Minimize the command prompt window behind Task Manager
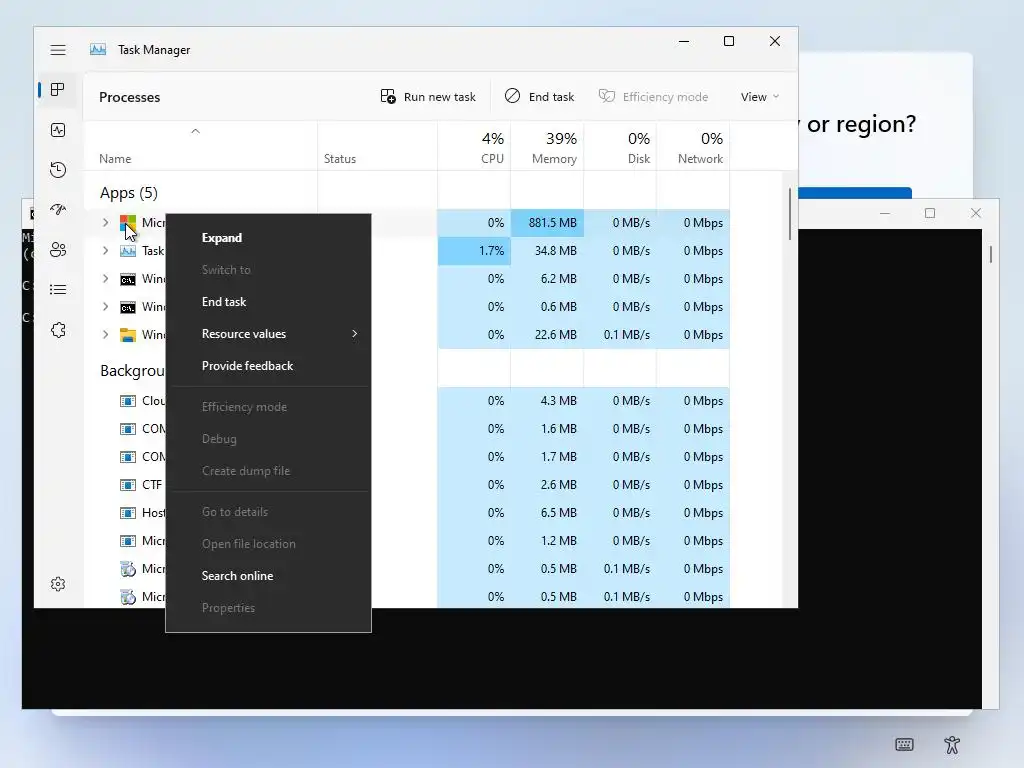1024x768 pixels. tap(885, 213)
